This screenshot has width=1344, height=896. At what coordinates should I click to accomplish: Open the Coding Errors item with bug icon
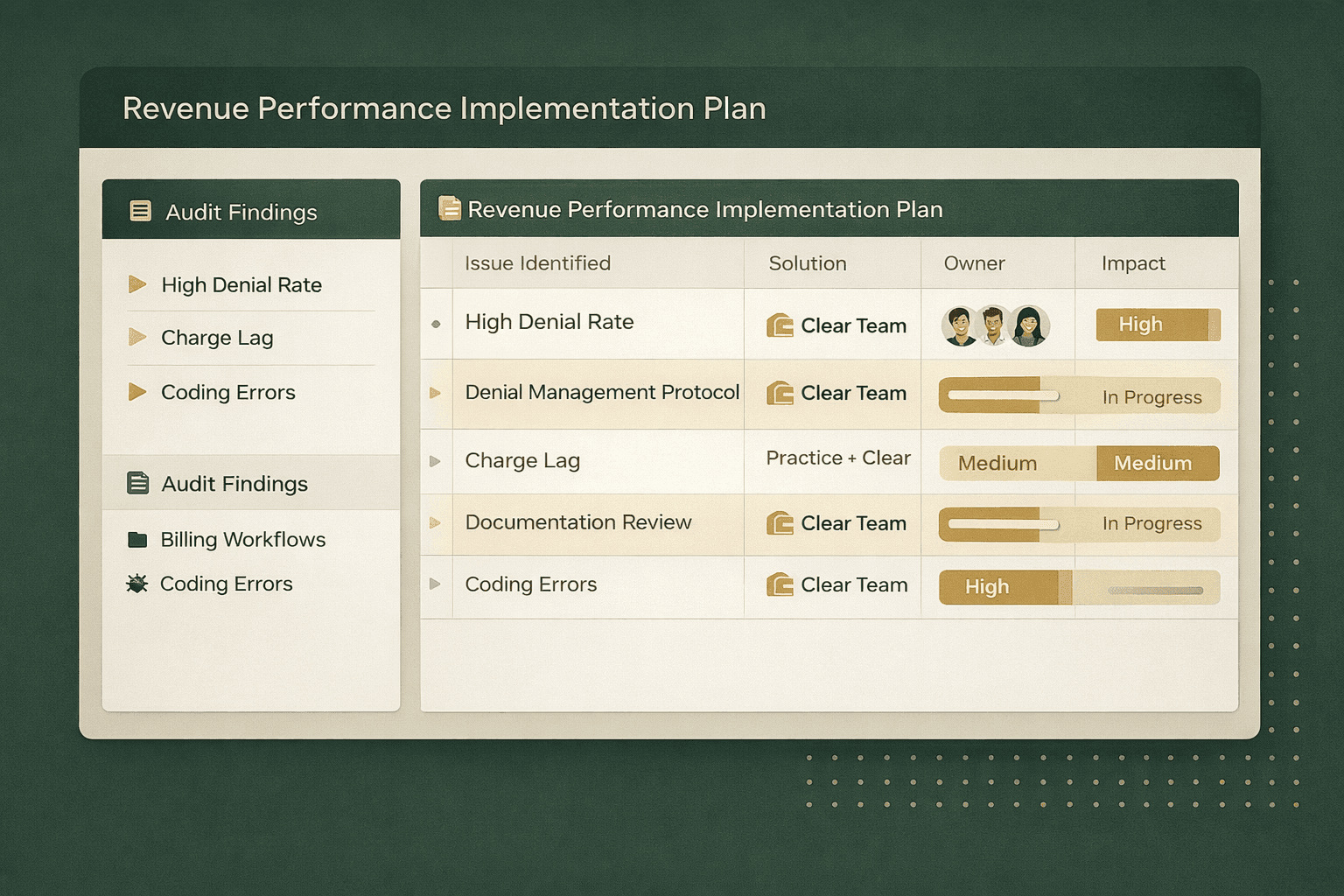click(210, 584)
